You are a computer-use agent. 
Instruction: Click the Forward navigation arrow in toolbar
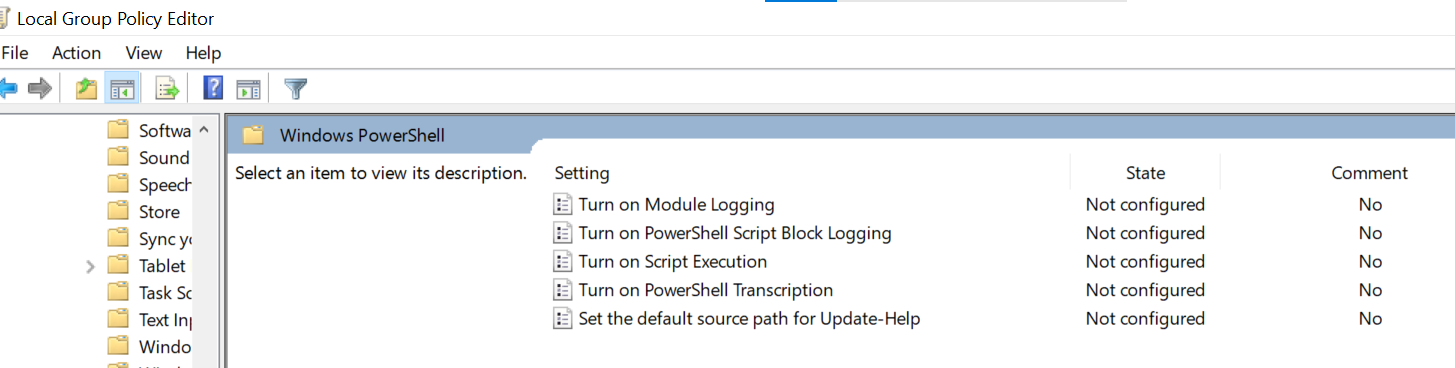tap(40, 89)
